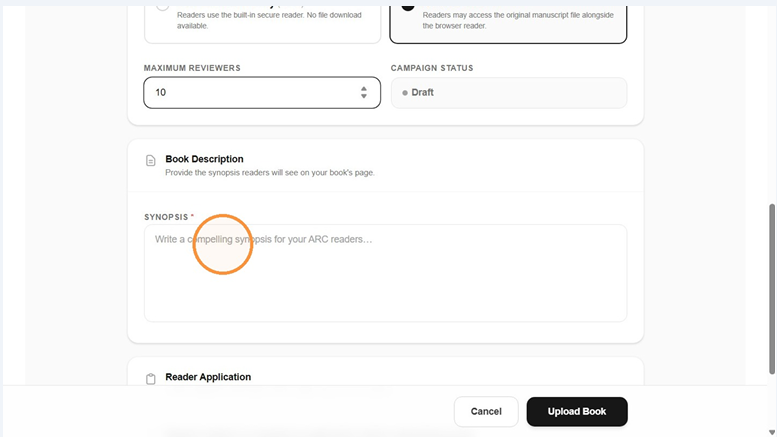This screenshot has height=437, width=777.
Task: Increase Maximum Reviewers with up arrow
Action: 364,89
